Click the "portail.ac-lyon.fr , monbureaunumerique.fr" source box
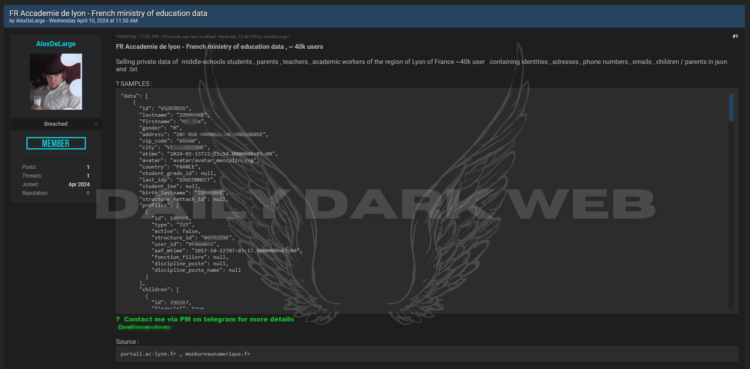 [427, 354]
